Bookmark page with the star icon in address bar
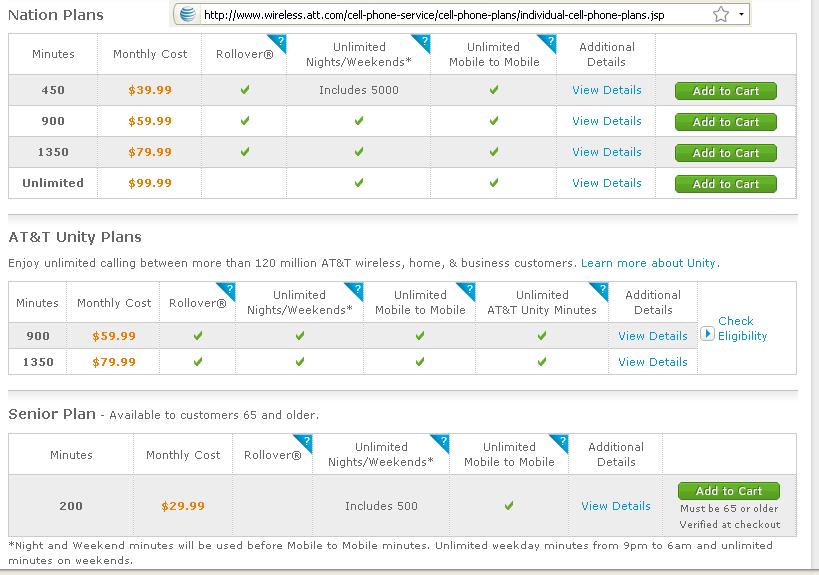 point(721,14)
